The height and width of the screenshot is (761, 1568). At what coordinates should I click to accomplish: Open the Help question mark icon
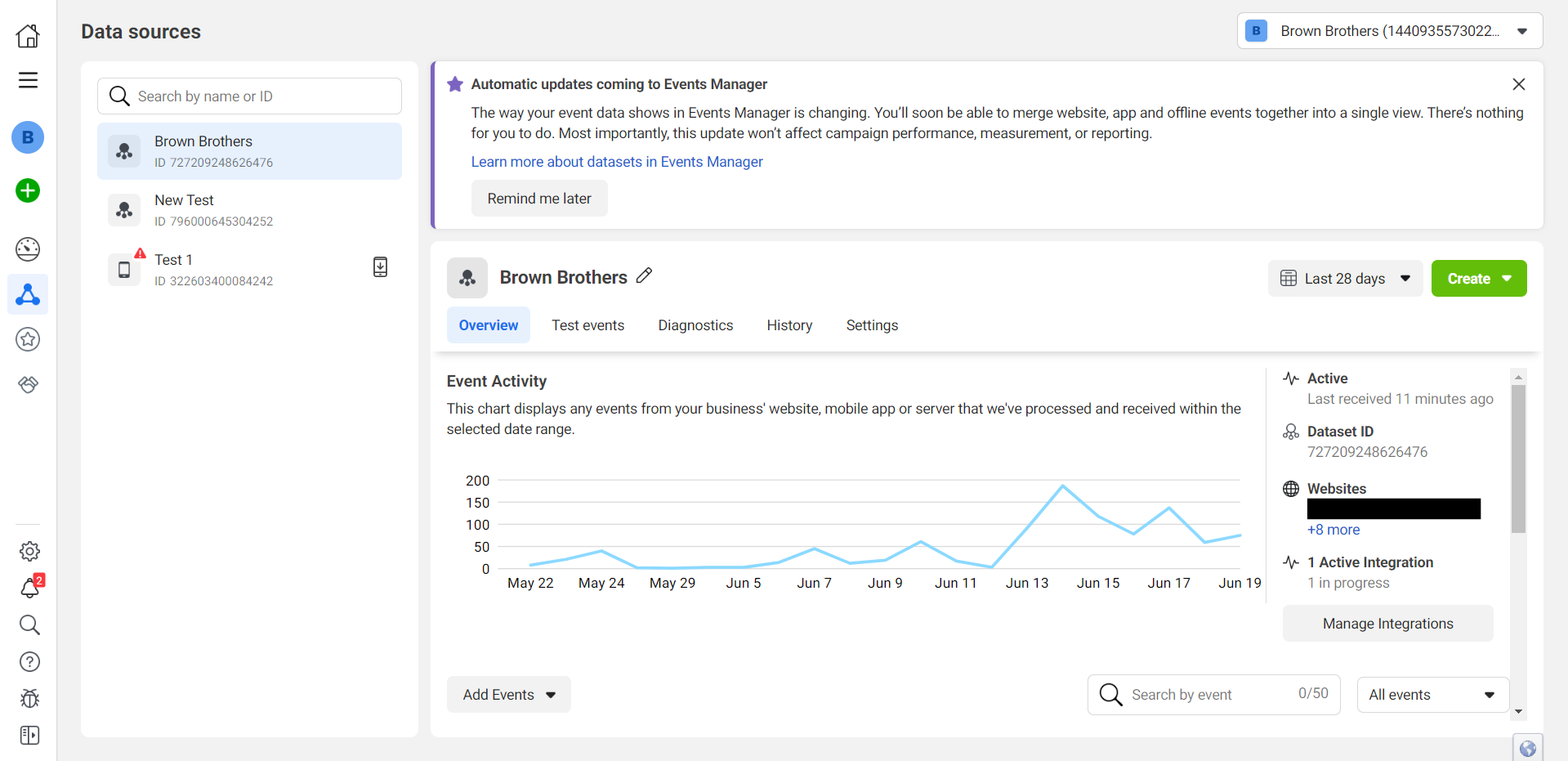(29, 662)
